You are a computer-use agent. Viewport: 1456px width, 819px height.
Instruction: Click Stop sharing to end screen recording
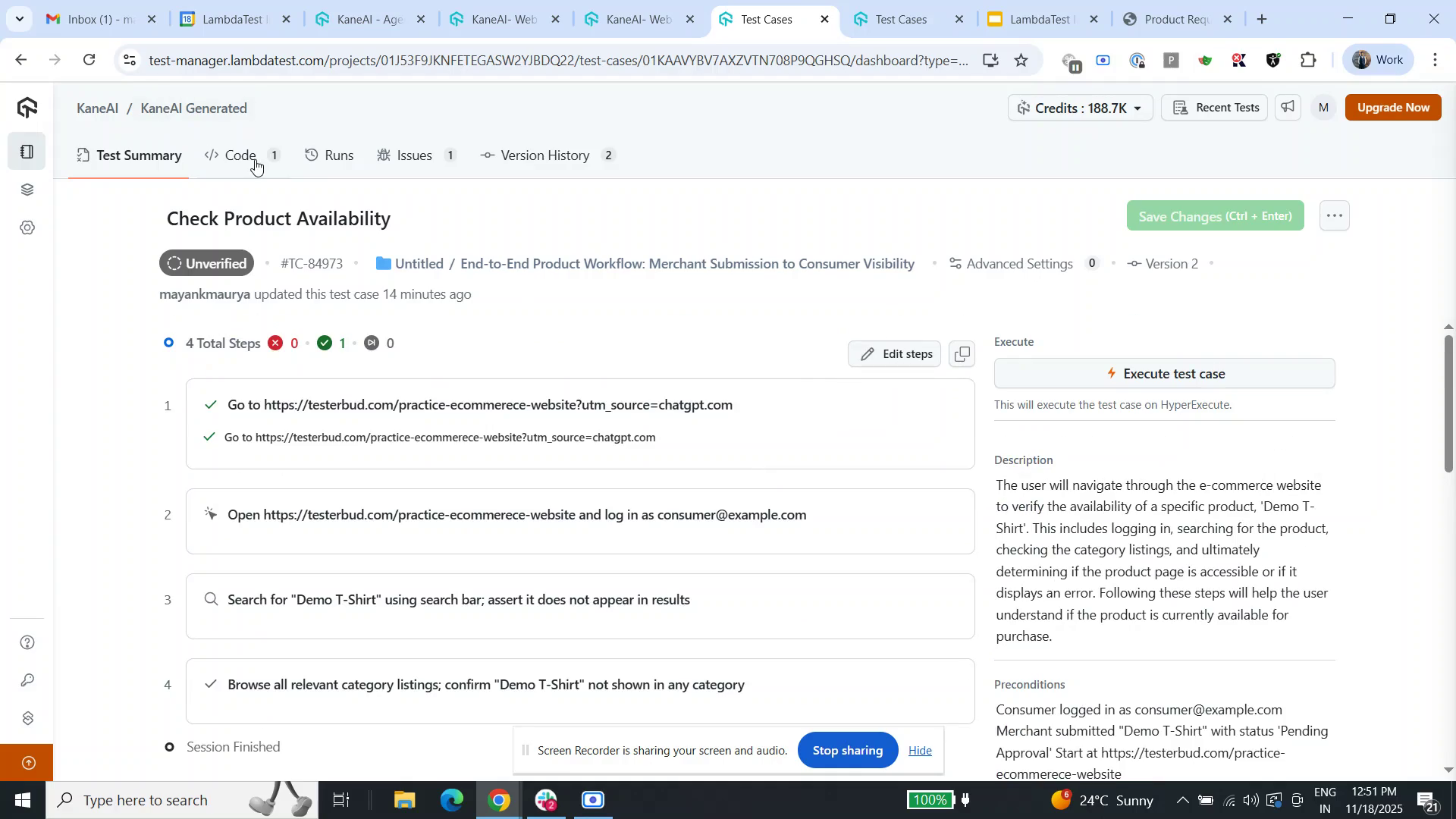click(847, 750)
